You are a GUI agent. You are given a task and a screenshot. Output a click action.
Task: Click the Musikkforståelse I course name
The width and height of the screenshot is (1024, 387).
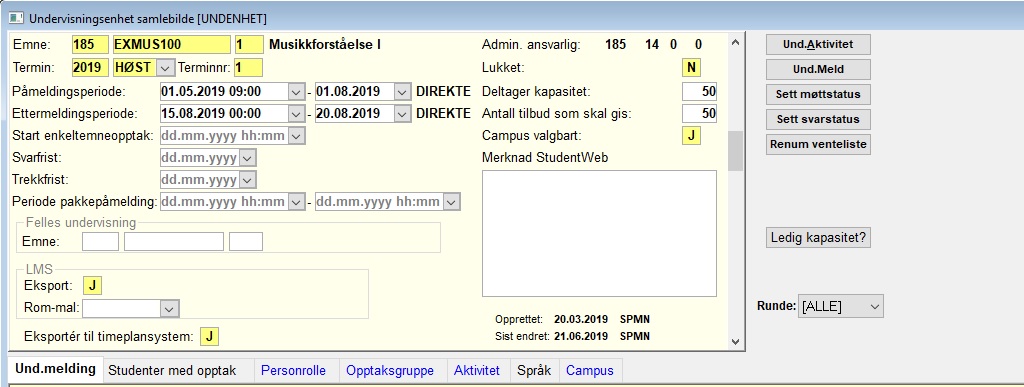pyautogui.click(x=325, y=44)
